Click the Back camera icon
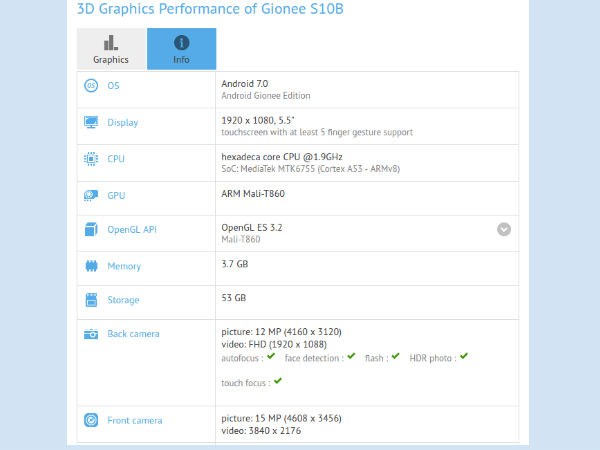Viewport: 600px width, 450px height. (x=91, y=334)
